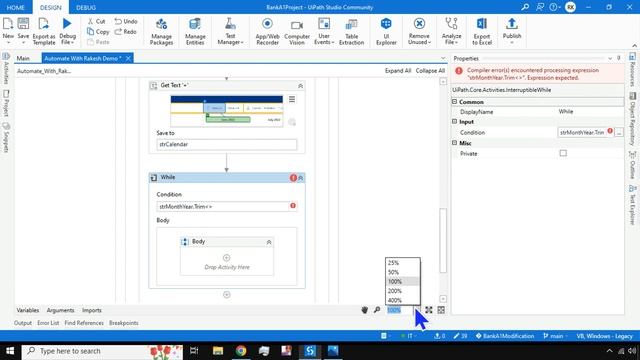640x360 pixels.
Task: Open File Explorer from taskbar
Action: [218, 351]
